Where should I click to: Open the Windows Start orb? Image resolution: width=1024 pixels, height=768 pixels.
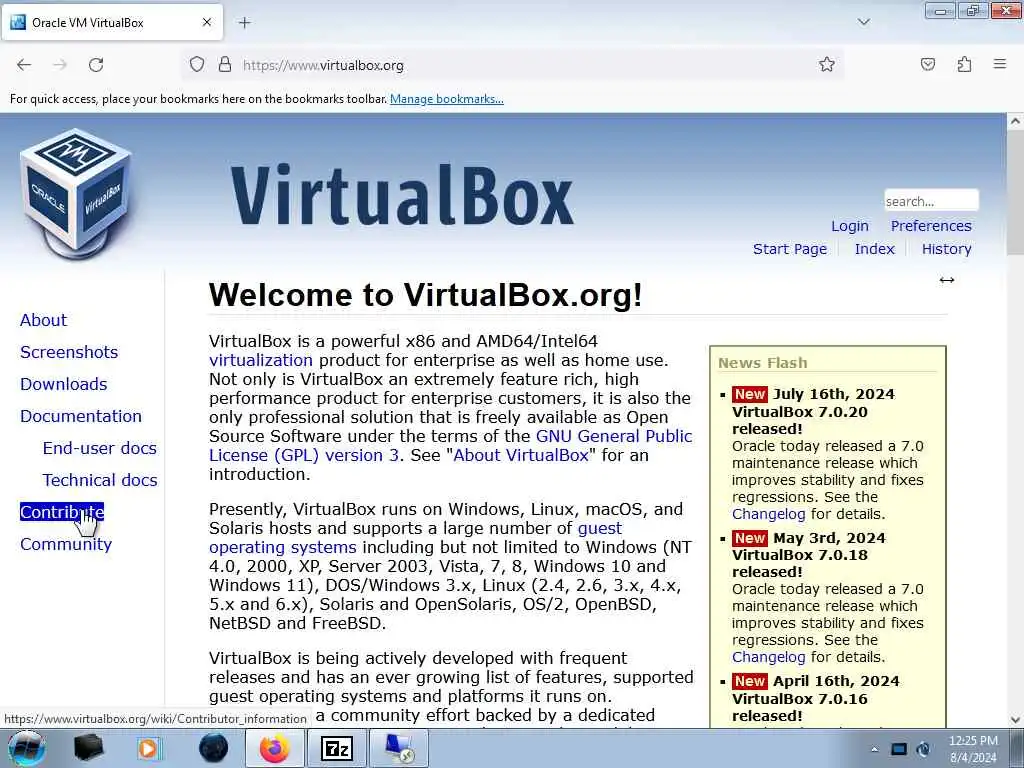point(26,748)
